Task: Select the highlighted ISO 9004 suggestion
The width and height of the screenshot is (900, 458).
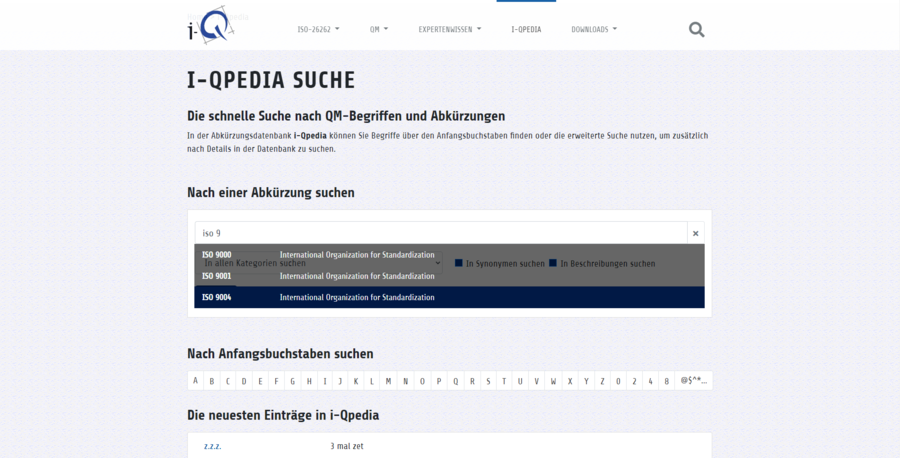Action: tap(449, 297)
